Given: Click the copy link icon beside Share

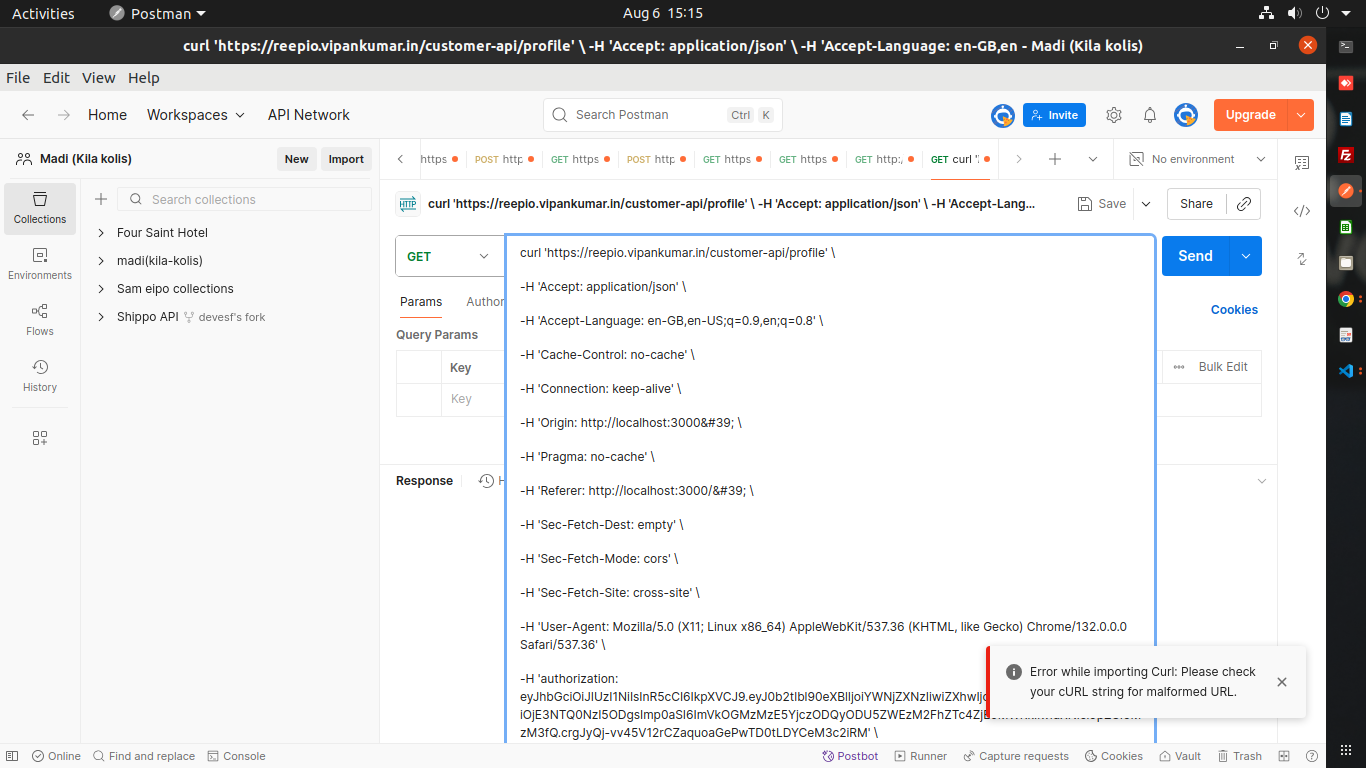Looking at the screenshot, I should [1244, 203].
